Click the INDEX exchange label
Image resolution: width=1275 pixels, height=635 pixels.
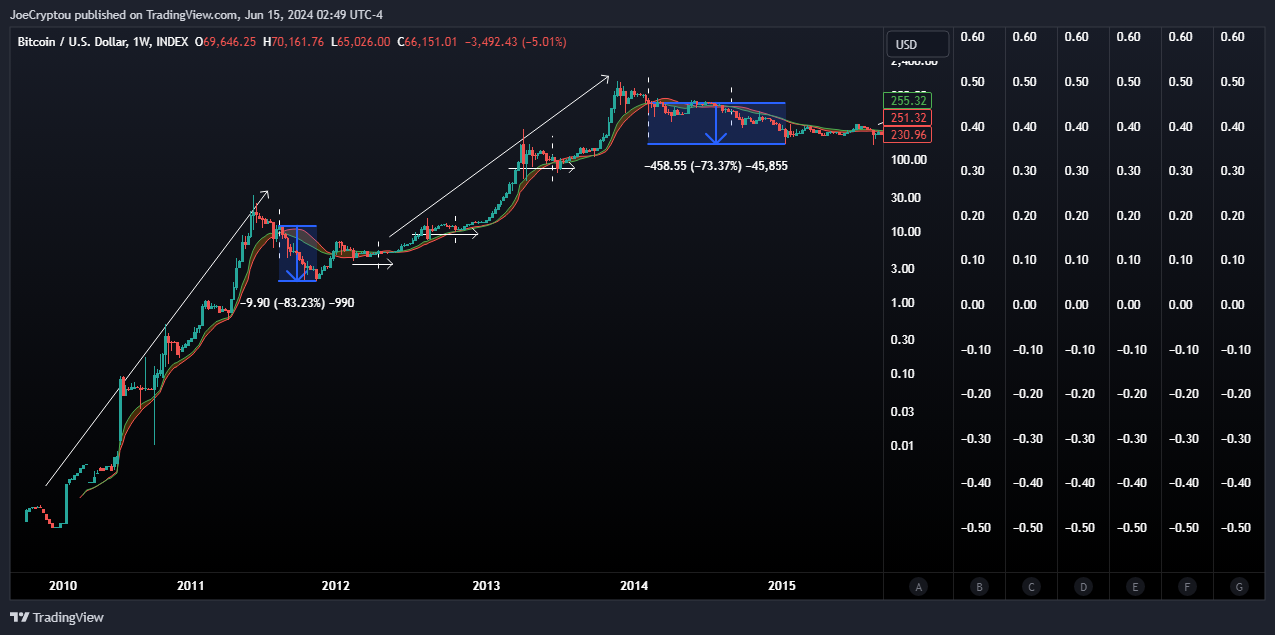tap(174, 42)
